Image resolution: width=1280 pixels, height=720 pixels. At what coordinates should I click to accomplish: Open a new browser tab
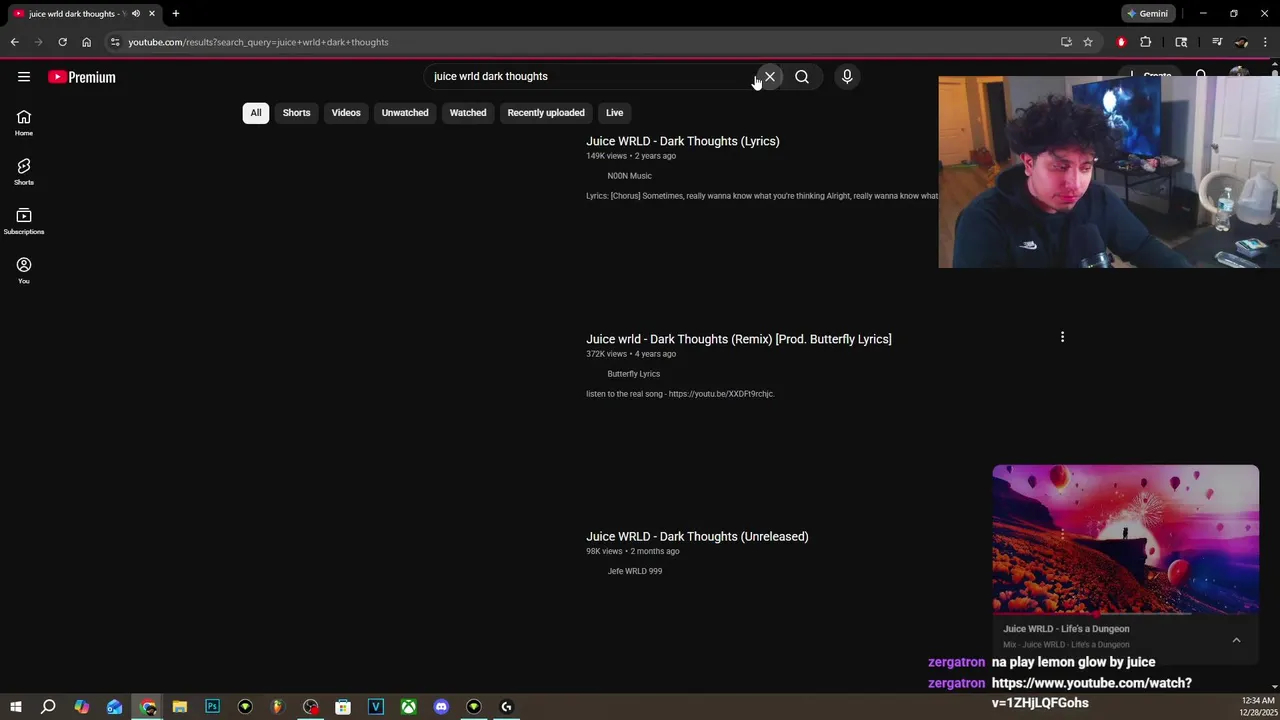coord(176,14)
